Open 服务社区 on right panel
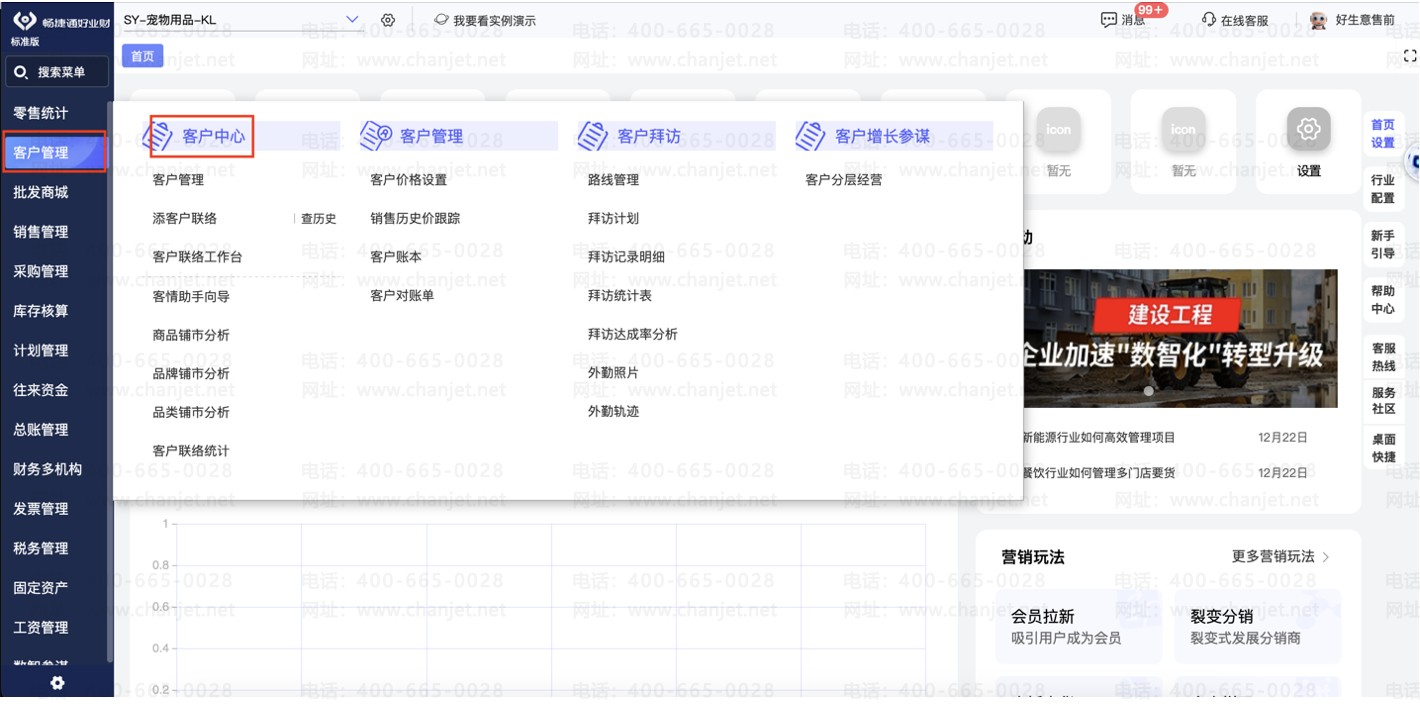Viewport: 1420px width, 708px height. (x=1383, y=402)
